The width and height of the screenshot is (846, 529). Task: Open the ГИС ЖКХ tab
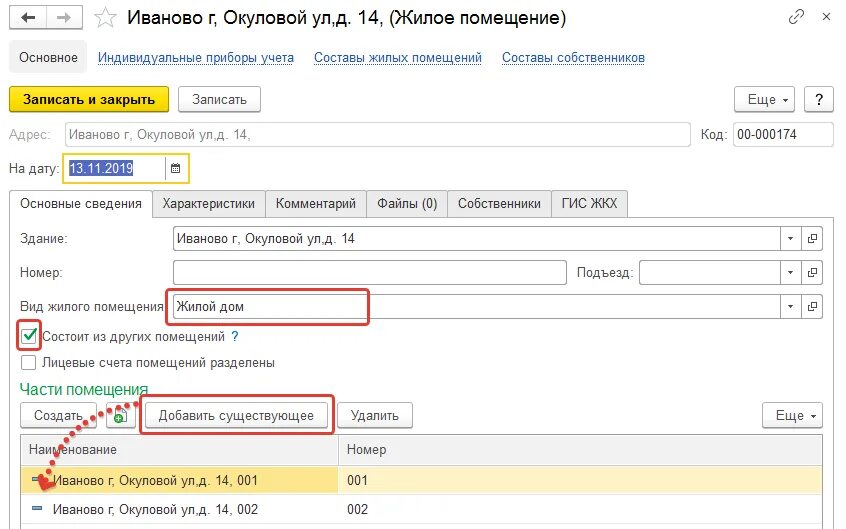589,203
